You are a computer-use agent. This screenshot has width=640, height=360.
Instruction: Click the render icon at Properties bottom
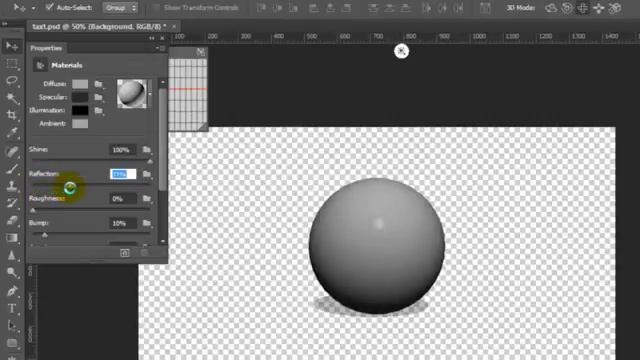[125, 253]
